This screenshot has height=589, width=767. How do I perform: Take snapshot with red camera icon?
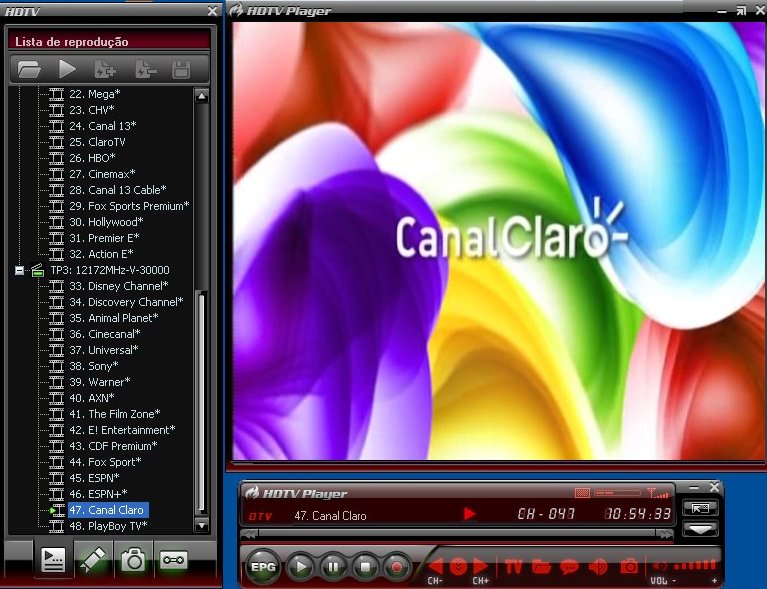pos(629,566)
